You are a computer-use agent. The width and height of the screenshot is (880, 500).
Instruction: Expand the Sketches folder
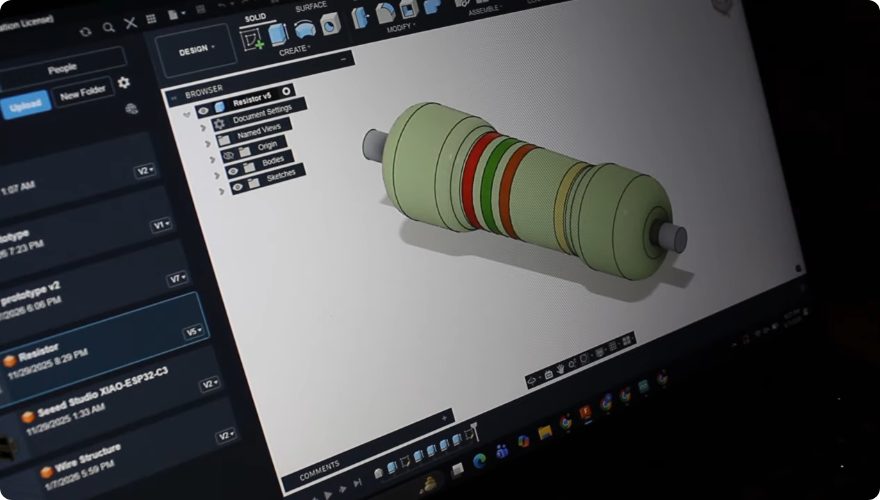(221, 191)
